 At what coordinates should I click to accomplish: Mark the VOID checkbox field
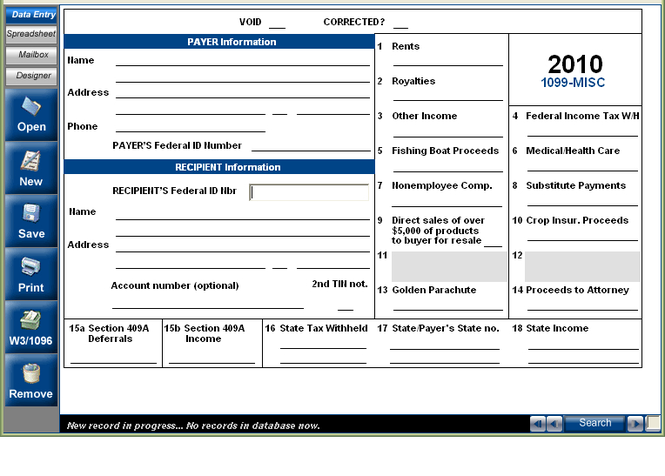tap(277, 23)
